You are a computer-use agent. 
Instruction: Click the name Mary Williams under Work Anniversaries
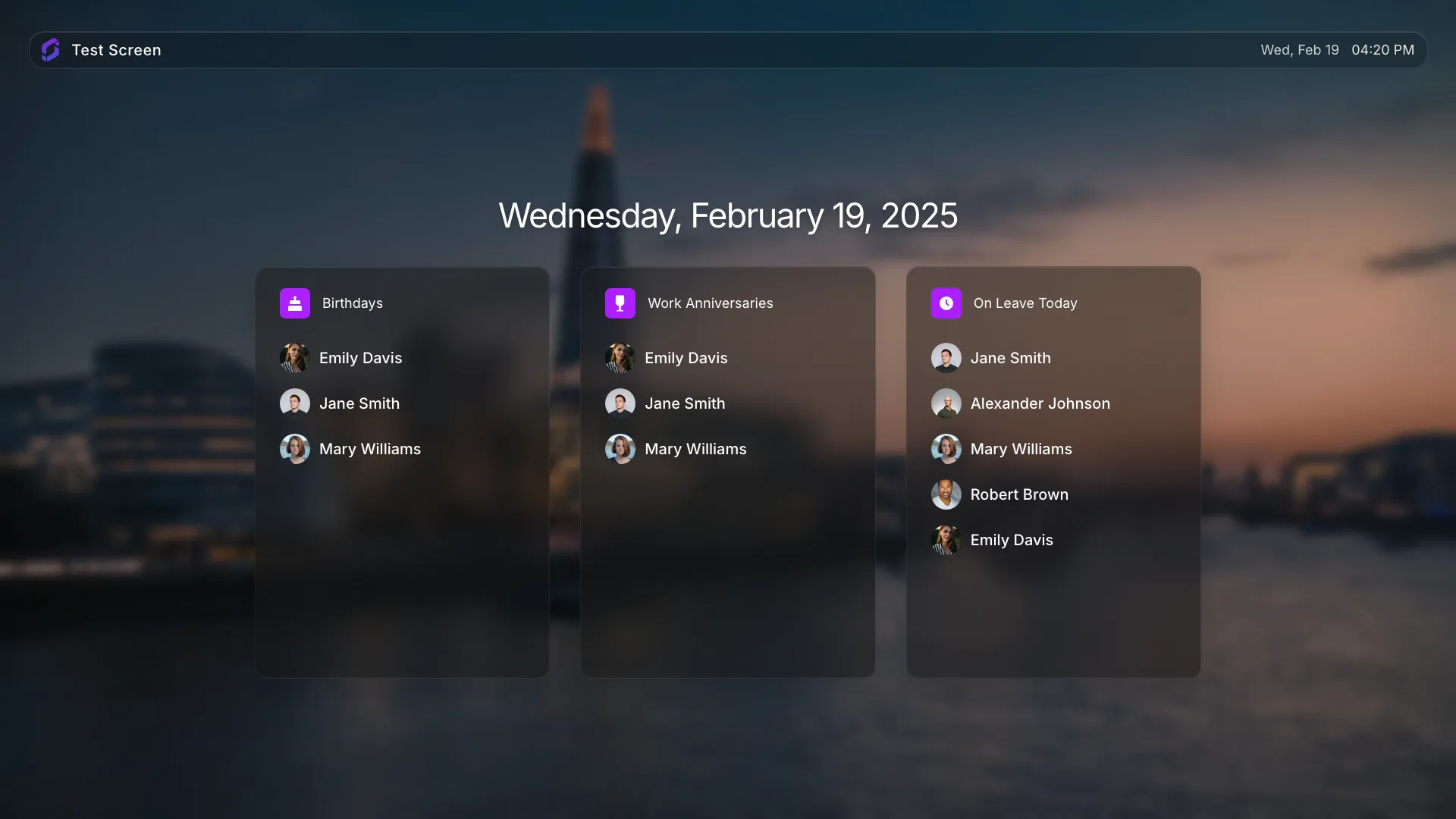(695, 449)
